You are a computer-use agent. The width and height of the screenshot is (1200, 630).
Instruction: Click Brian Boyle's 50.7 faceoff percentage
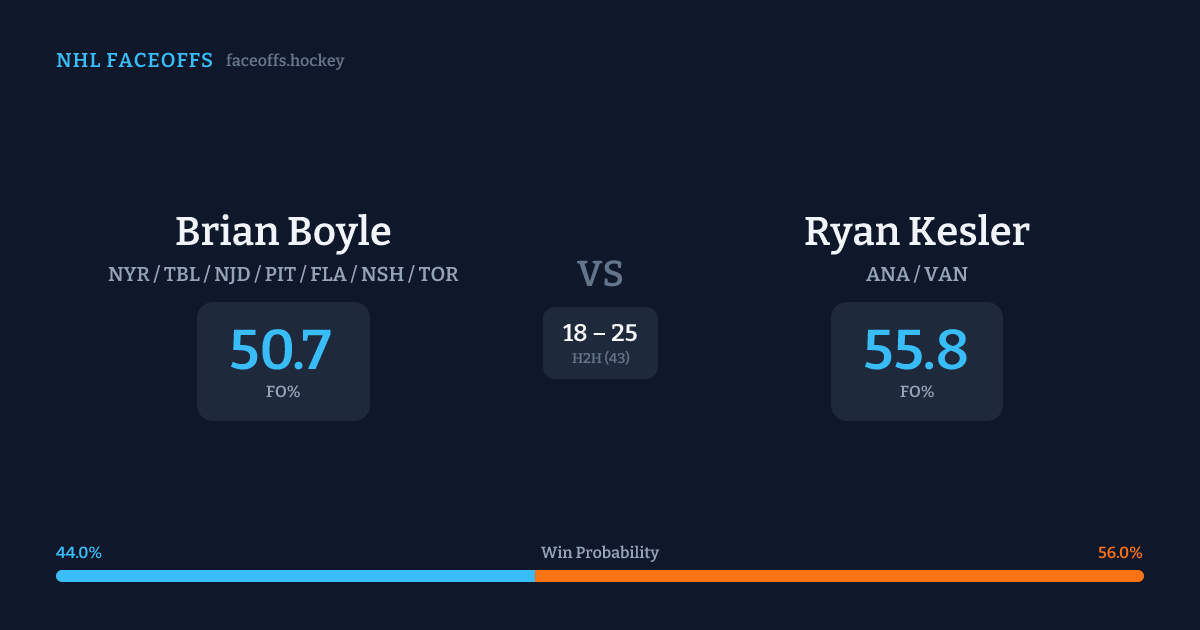coord(281,350)
